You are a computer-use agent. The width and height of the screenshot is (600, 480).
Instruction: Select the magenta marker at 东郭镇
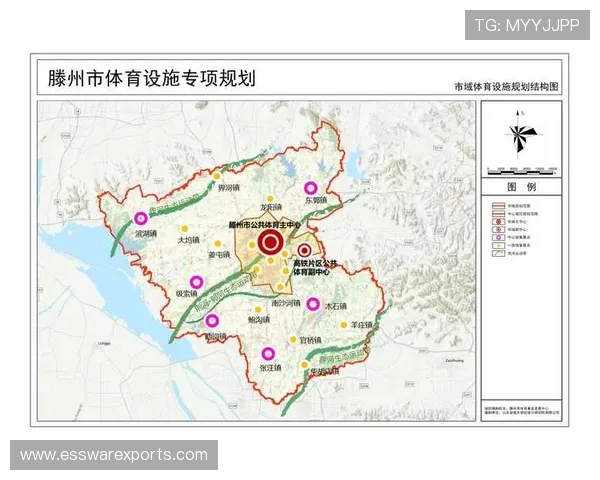(311, 188)
